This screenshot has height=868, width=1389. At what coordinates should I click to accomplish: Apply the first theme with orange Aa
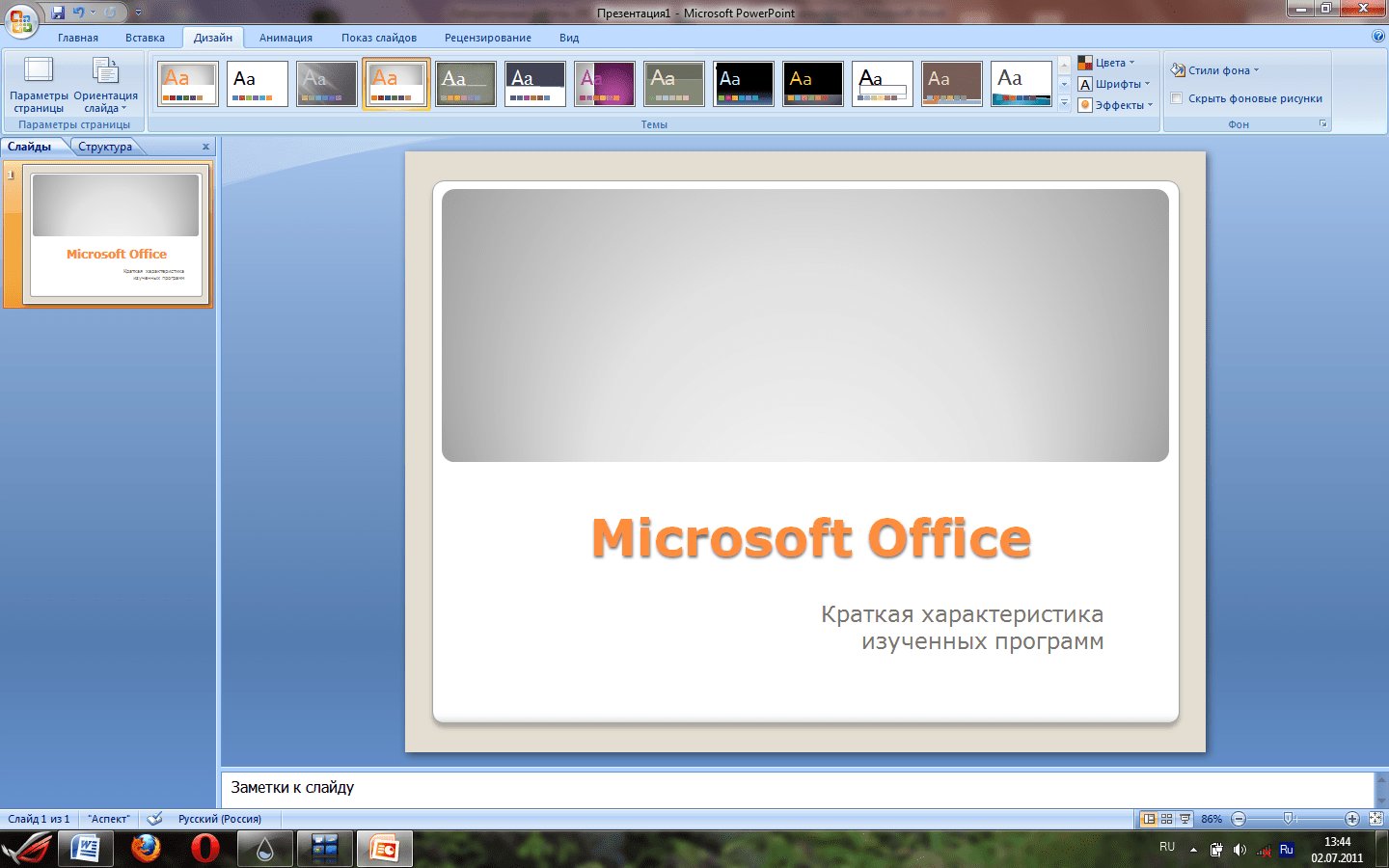tap(188, 84)
